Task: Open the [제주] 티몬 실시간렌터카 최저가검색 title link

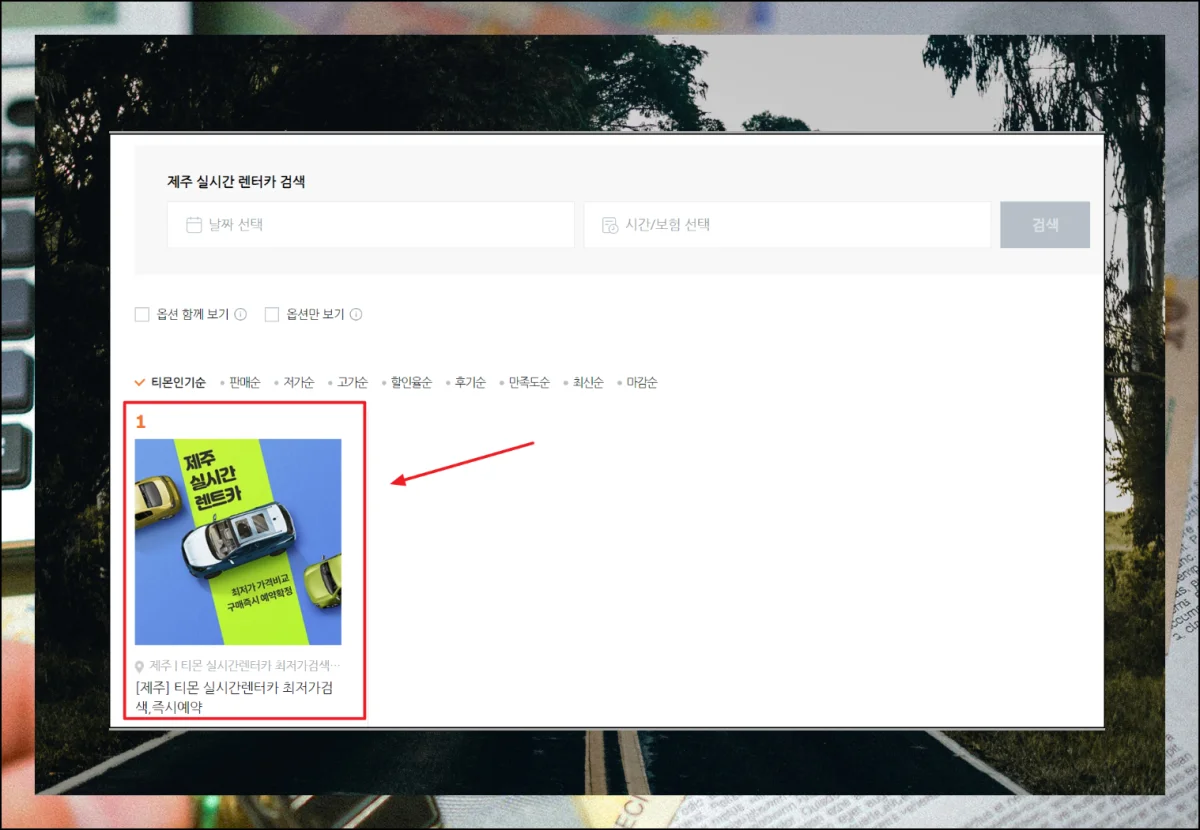Action: point(234,697)
